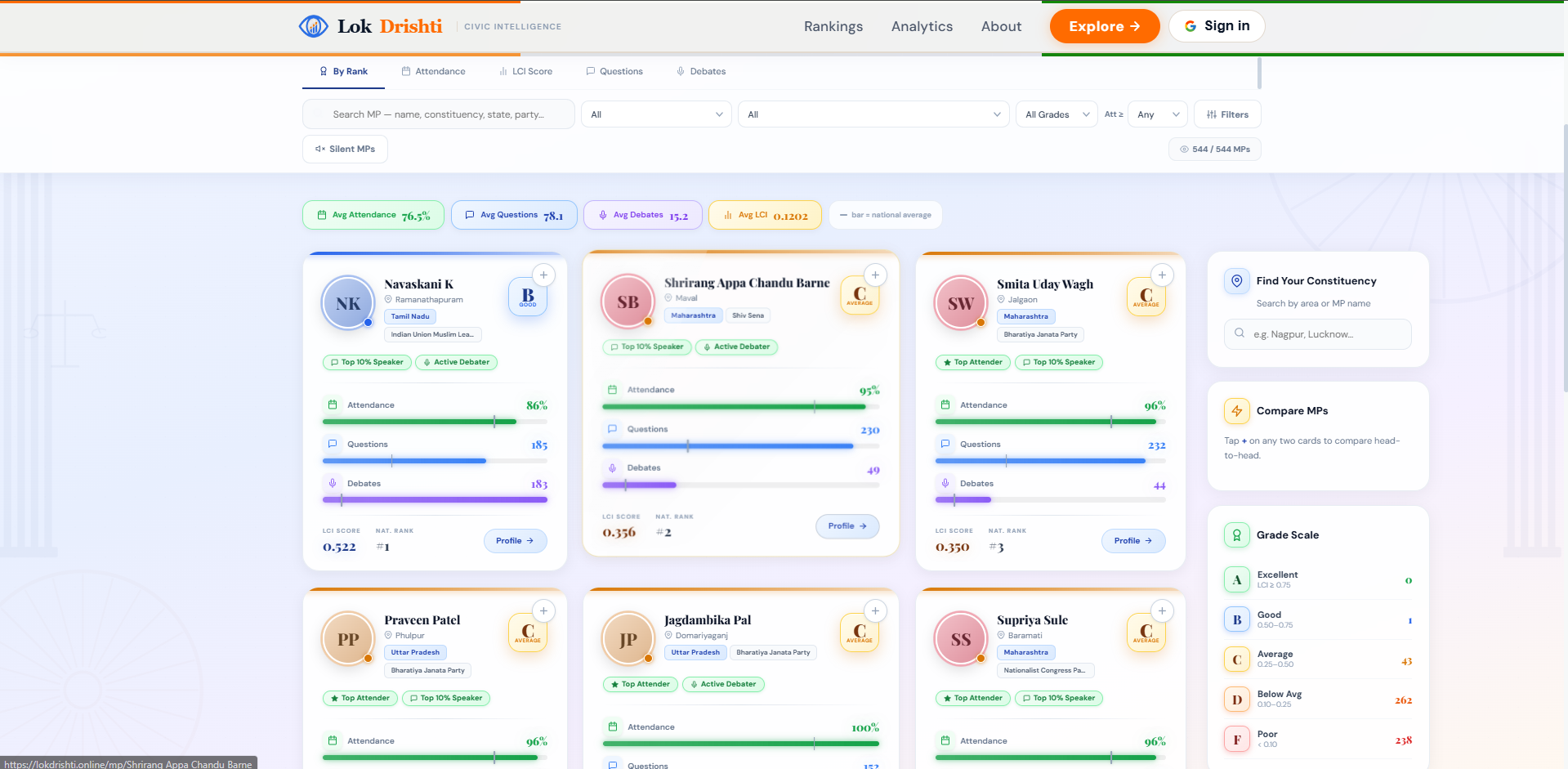Switch to the LCI Score tab
The image size is (1568, 769).
pyautogui.click(x=526, y=71)
